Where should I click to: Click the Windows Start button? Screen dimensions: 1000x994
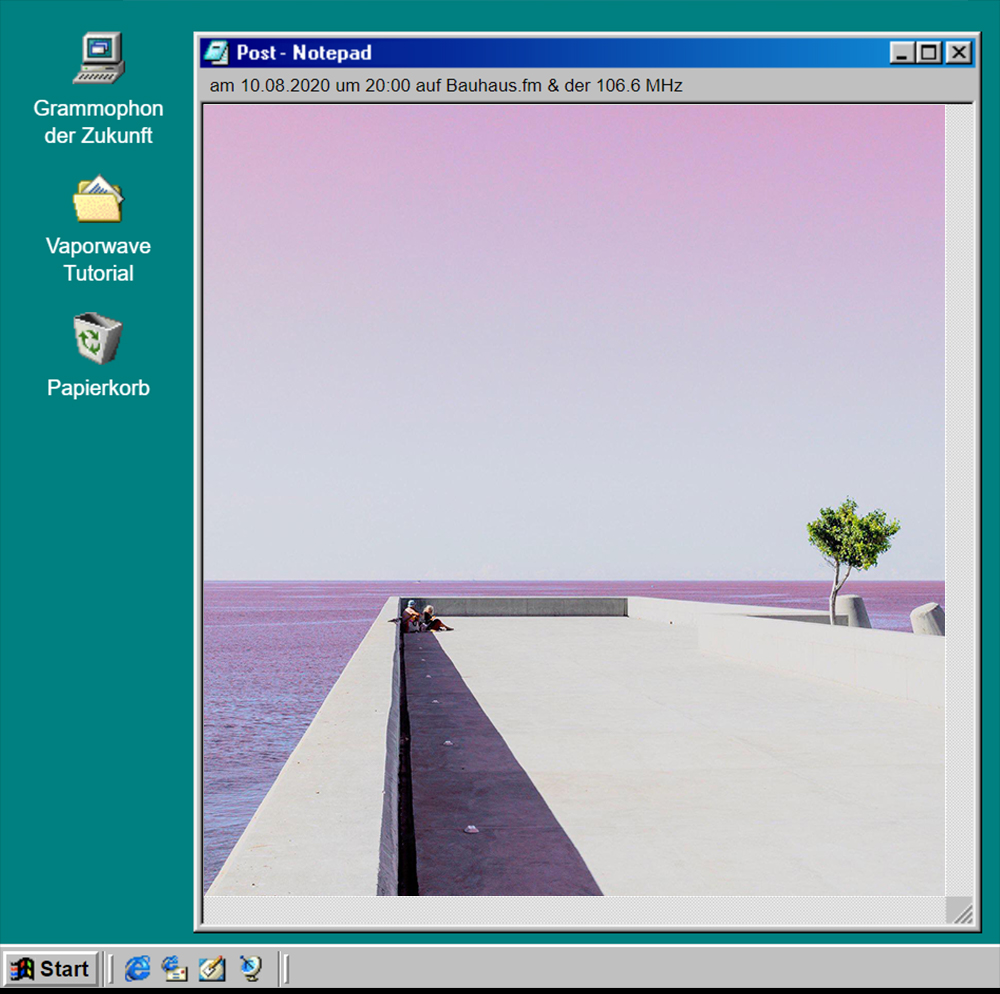[52, 968]
